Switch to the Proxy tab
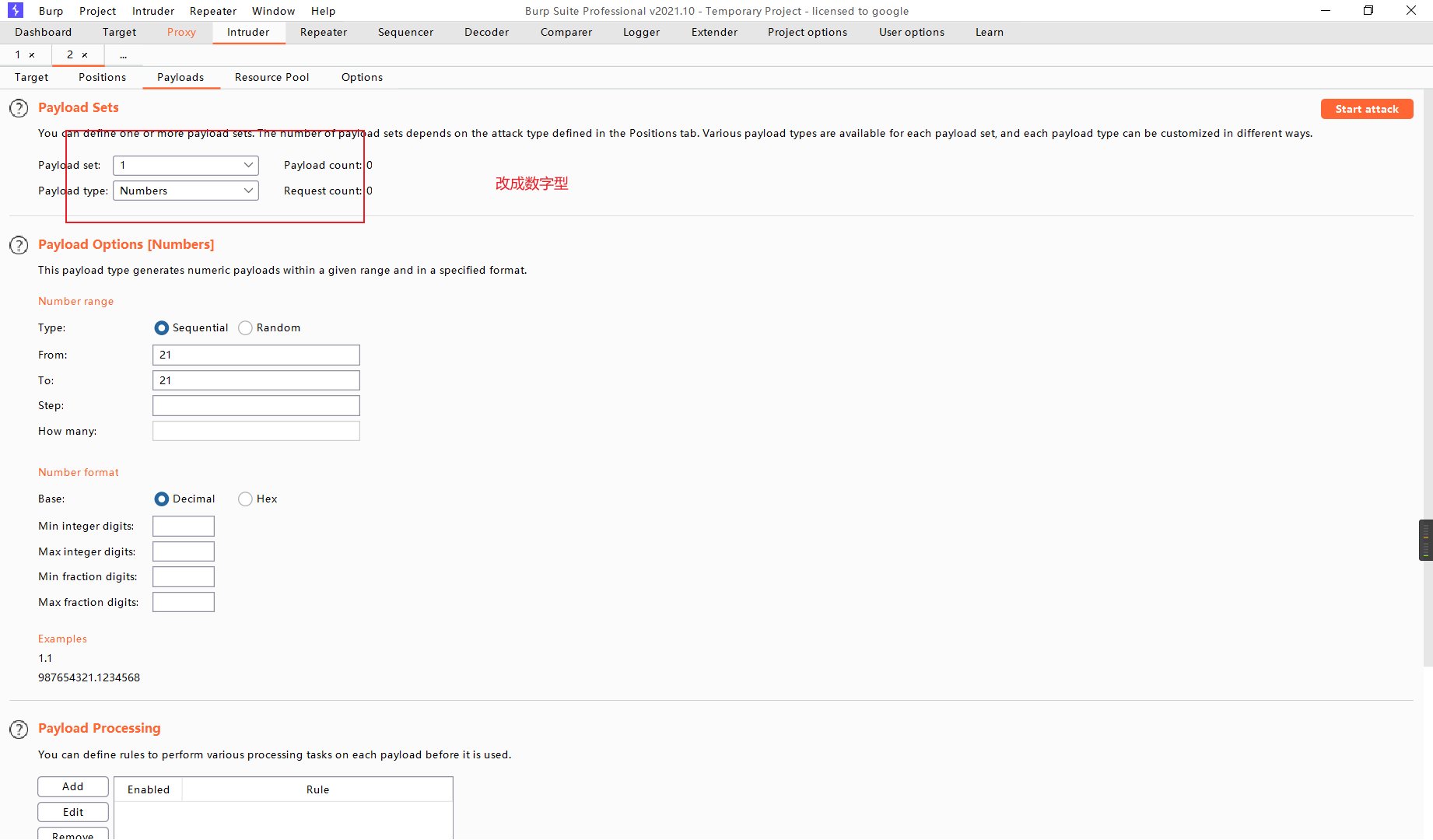Image resolution: width=1433 pixels, height=840 pixels. [181, 32]
